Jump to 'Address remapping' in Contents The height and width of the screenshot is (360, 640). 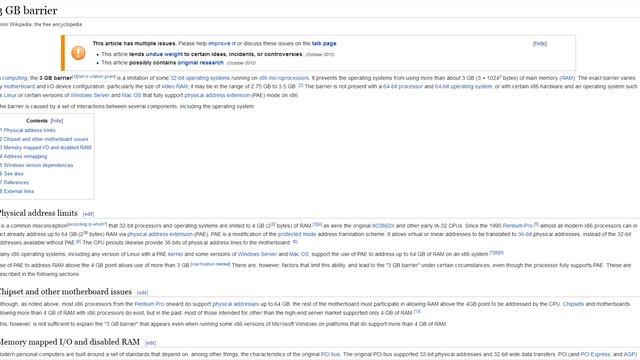point(24,157)
